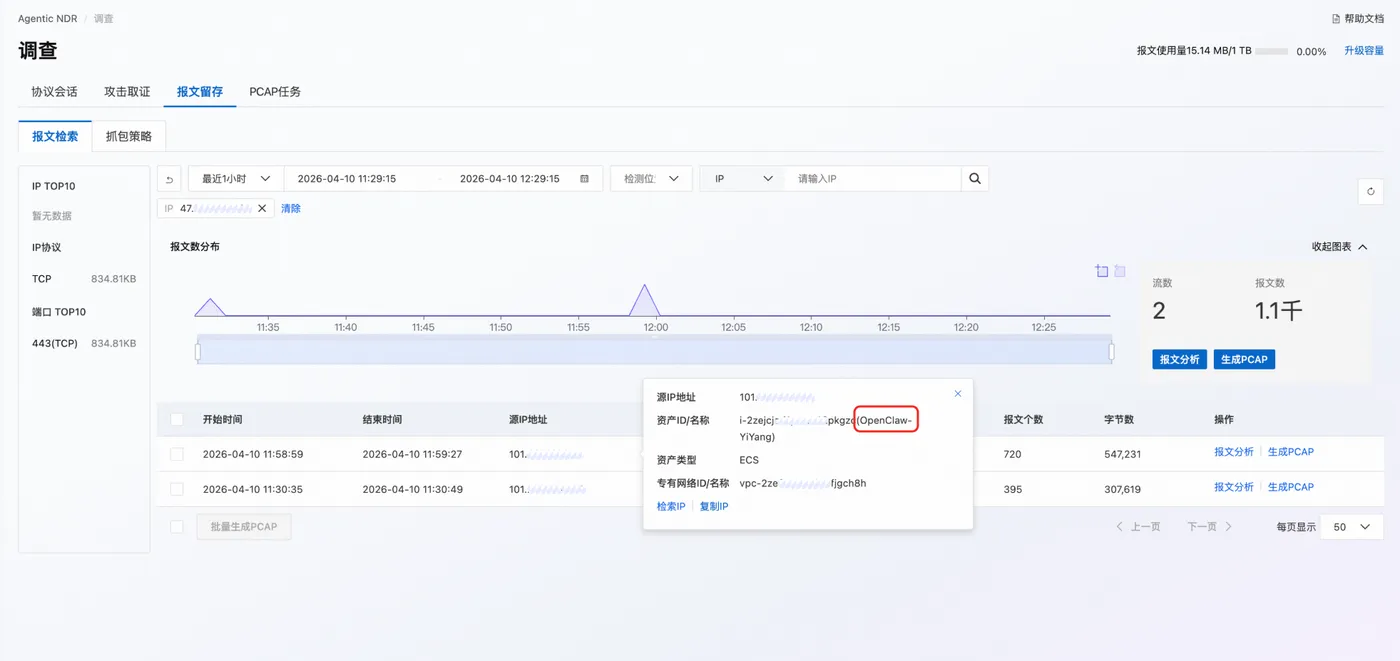The image size is (1400, 661).
Task: Click the 443(TCP) port entry
Action: pos(84,343)
